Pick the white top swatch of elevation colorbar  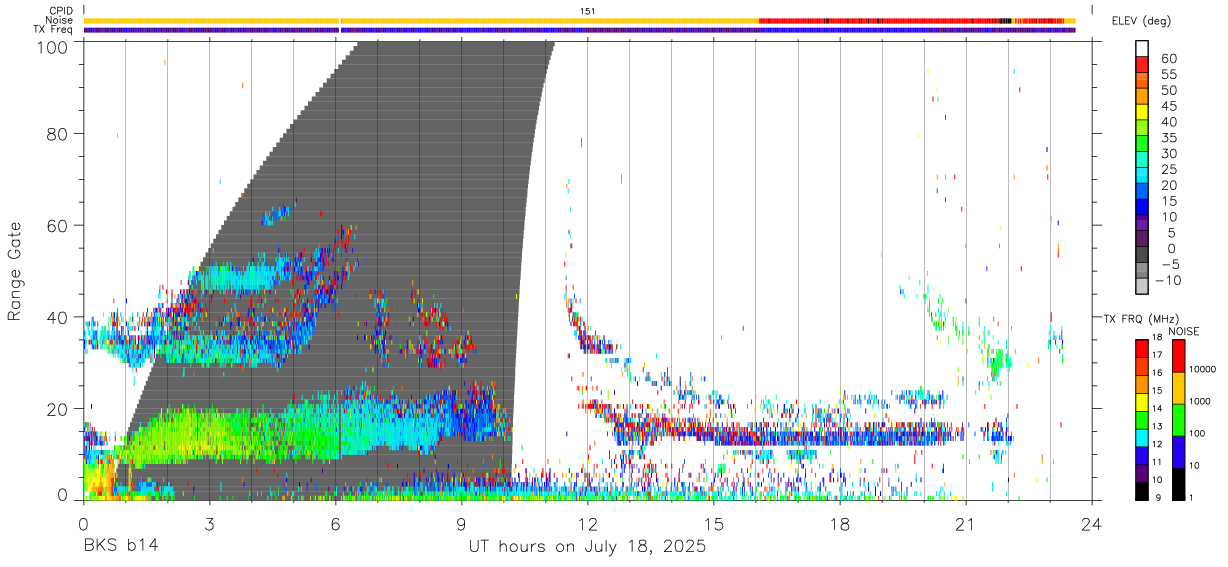(1142, 48)
